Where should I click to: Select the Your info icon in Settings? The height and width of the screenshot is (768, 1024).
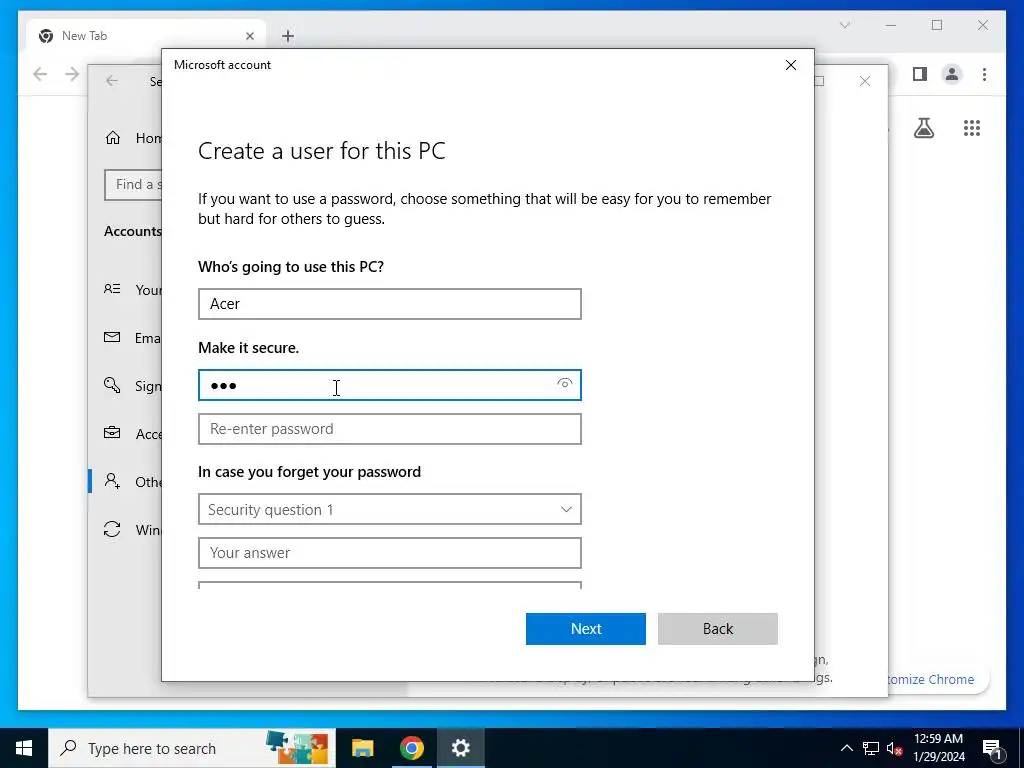(112, 289)
